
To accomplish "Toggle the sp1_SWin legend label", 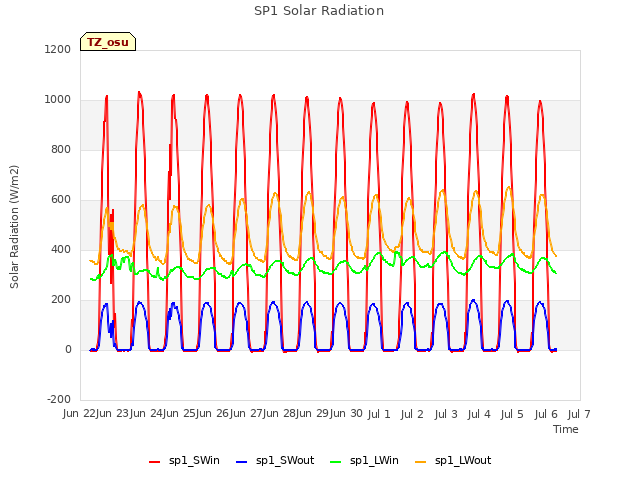I will pyautogui.click(x=194, y=460).
